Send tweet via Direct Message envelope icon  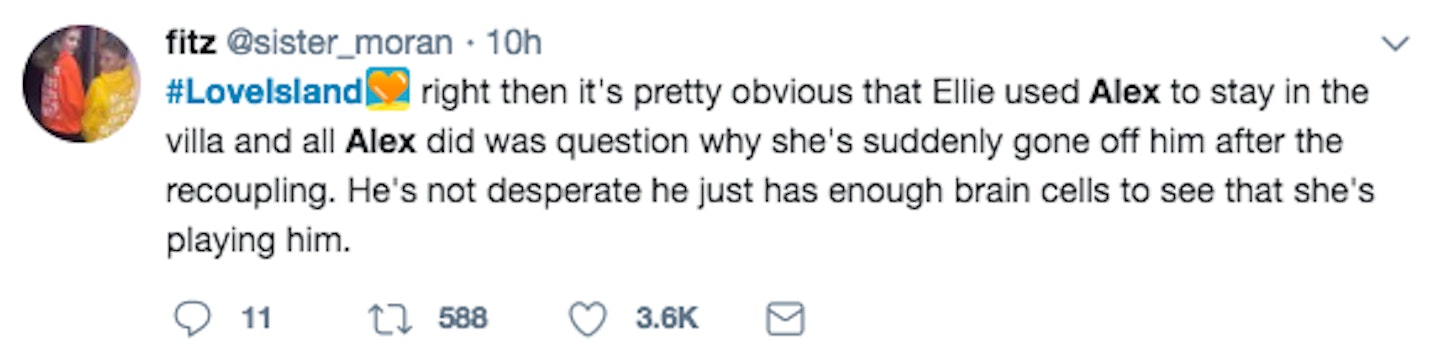point(784,320)
